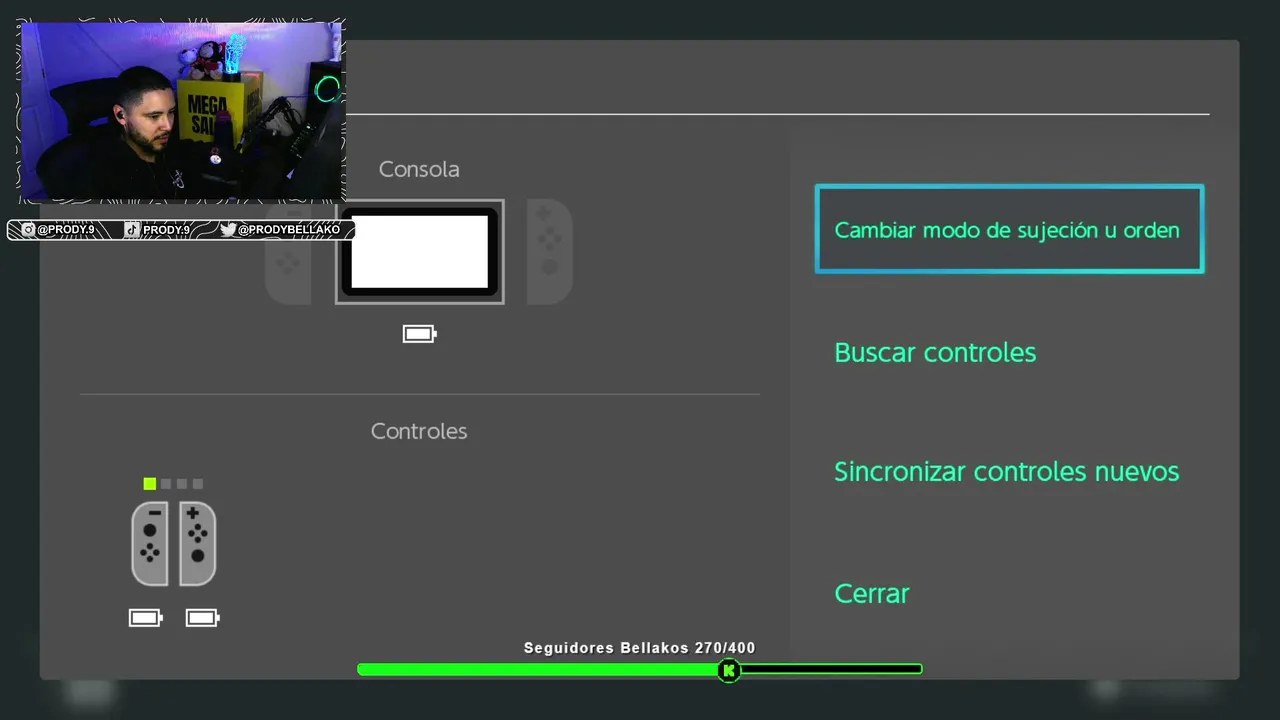Click the TikTok PRODY.9 handle
The image size is (1280, 720).
coord(157,230)
